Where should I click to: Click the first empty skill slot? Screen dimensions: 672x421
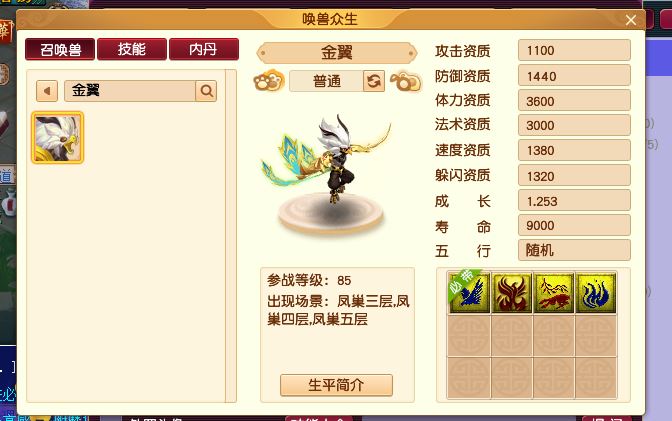pyautogui.click(x=469, y=336)
